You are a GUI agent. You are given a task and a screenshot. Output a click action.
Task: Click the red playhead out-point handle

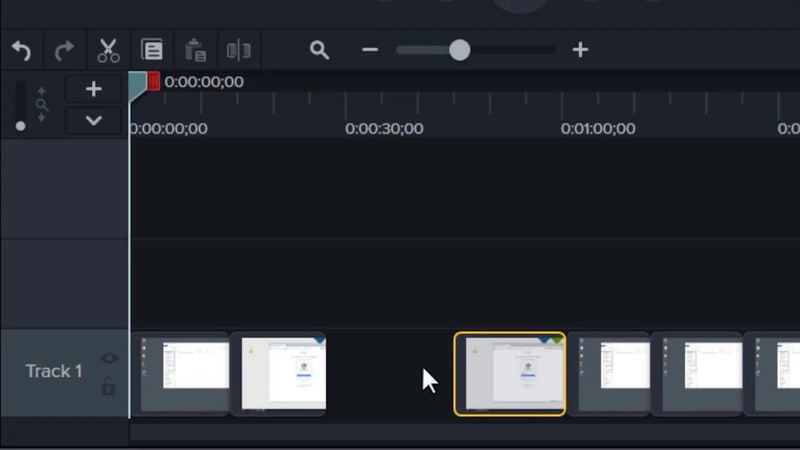[x=154, y=81]
